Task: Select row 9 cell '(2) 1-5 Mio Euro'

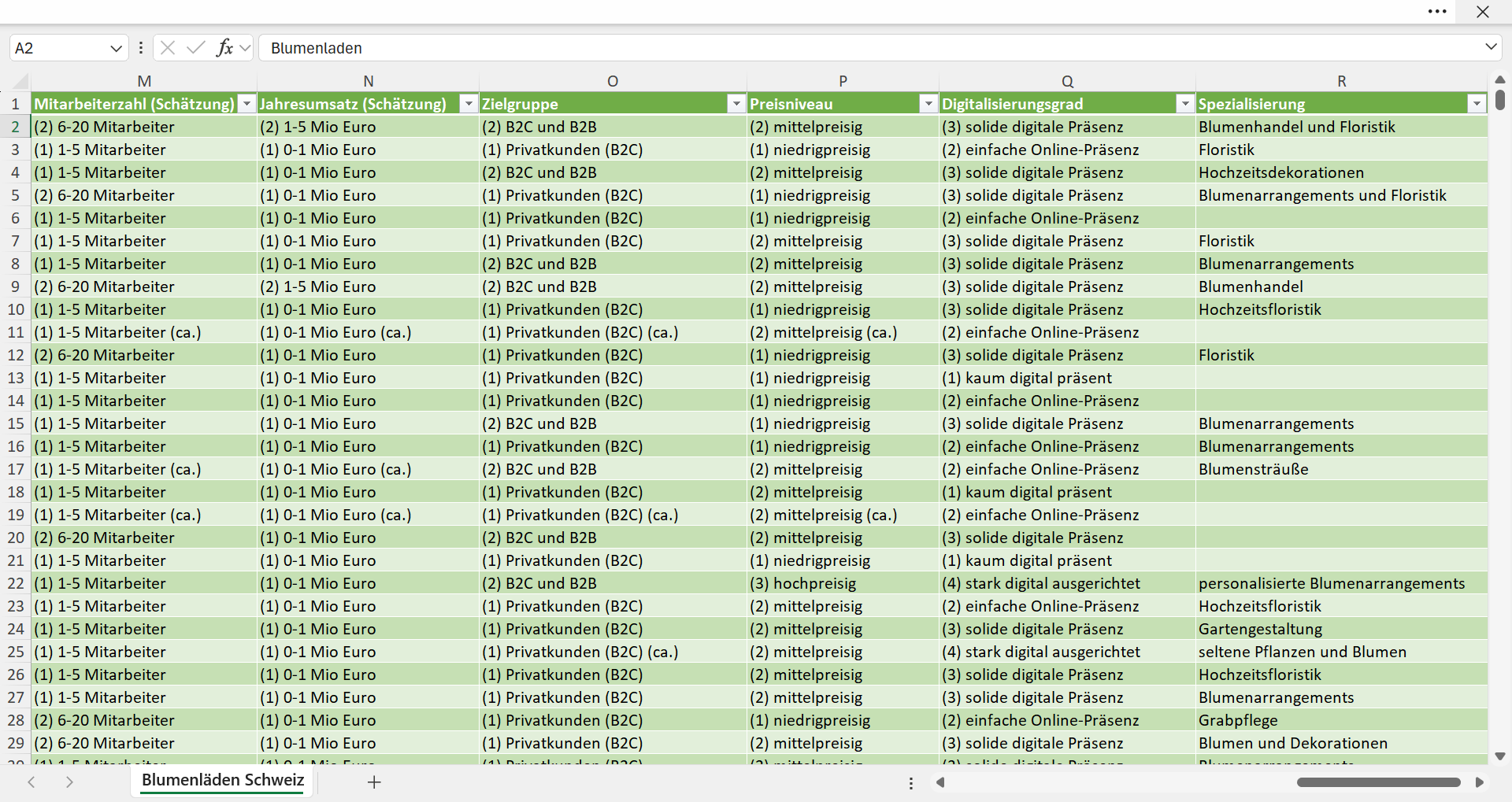Action: pos(368,286)
